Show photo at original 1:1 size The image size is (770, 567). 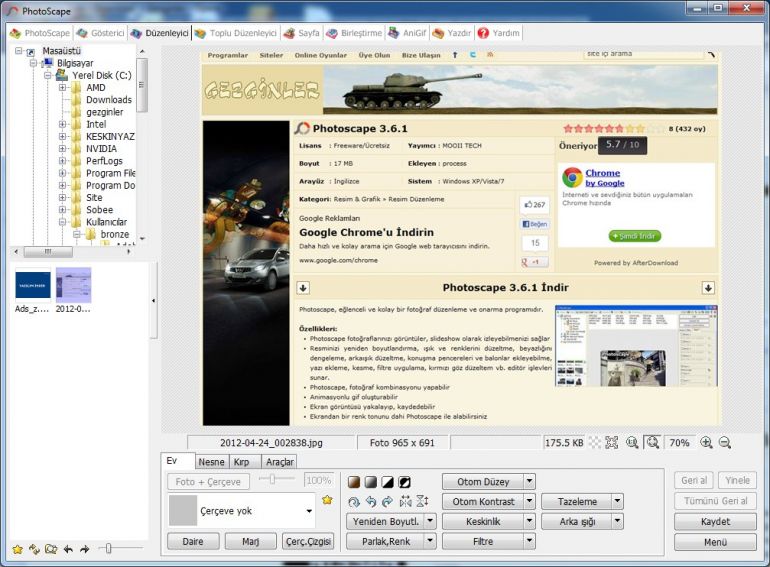pos(632,442)
